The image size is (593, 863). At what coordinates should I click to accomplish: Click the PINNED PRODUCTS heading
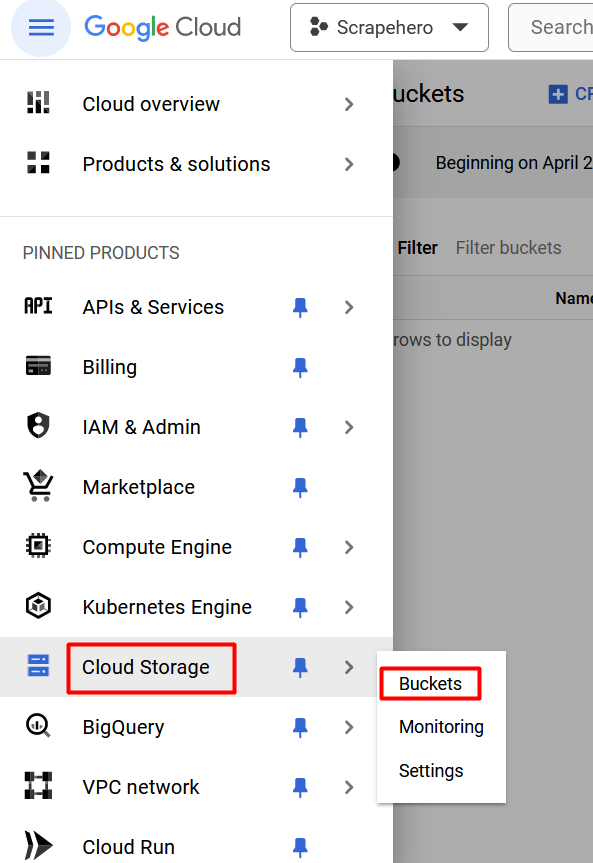point(101,253)
